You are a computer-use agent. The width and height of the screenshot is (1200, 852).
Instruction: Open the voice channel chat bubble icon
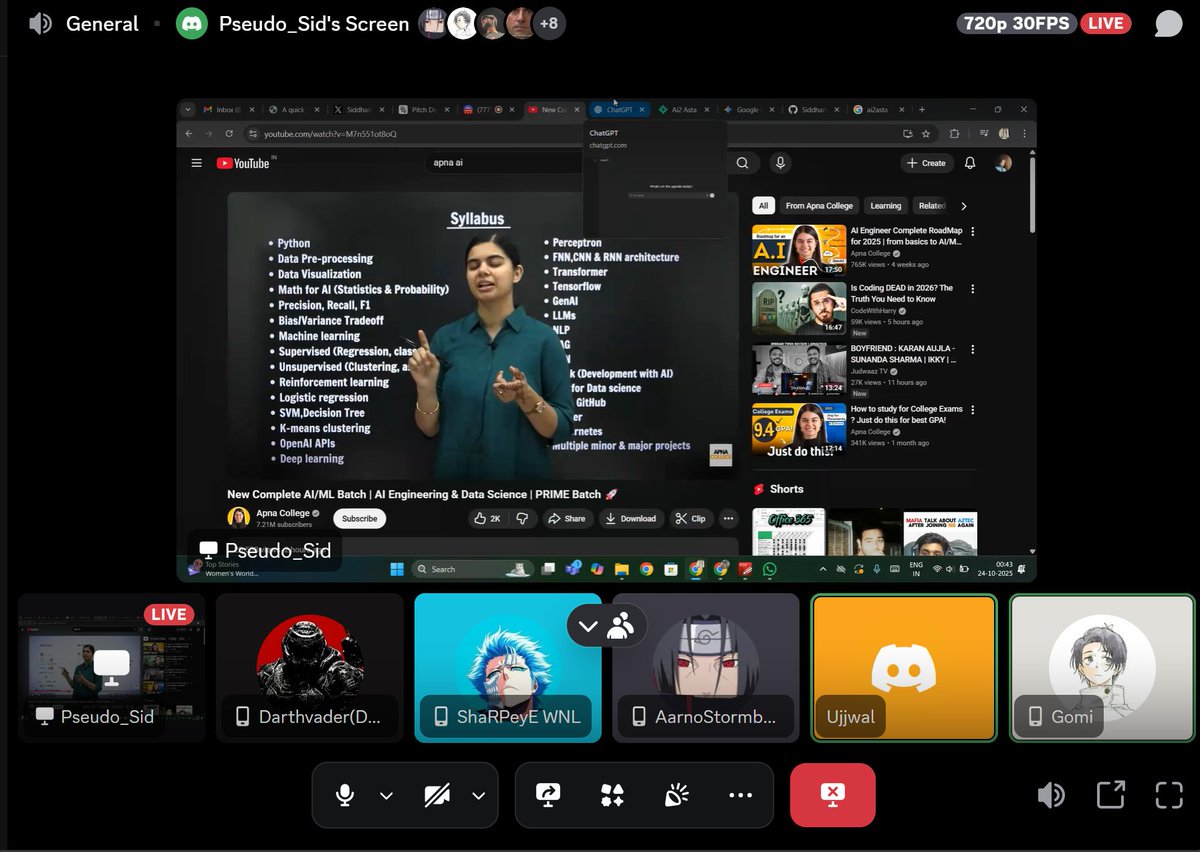[x=1168, y=23]
